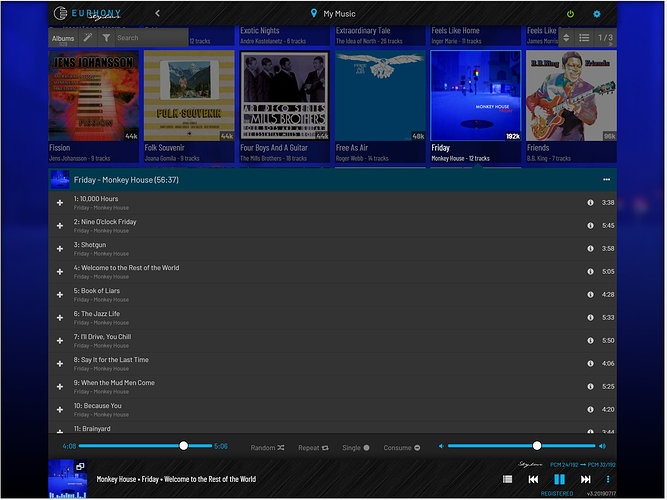
Task: Add Because You with plus icon
Action: [60, 410]
